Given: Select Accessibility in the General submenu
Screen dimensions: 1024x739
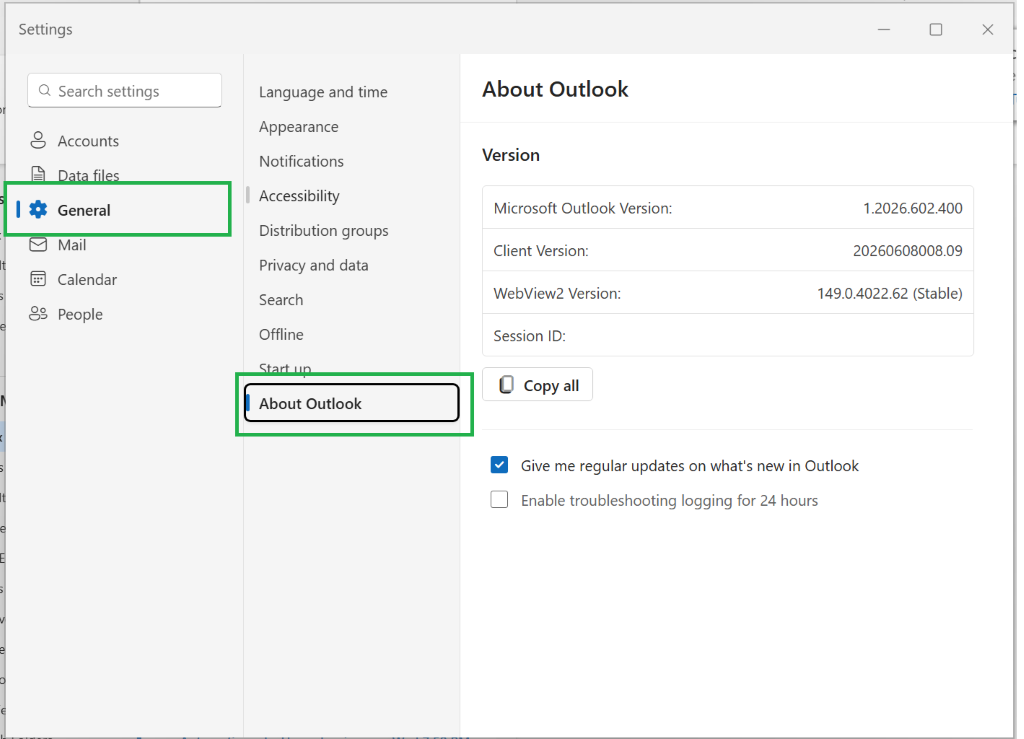Looking at the screenshot, I should [299, 196].
